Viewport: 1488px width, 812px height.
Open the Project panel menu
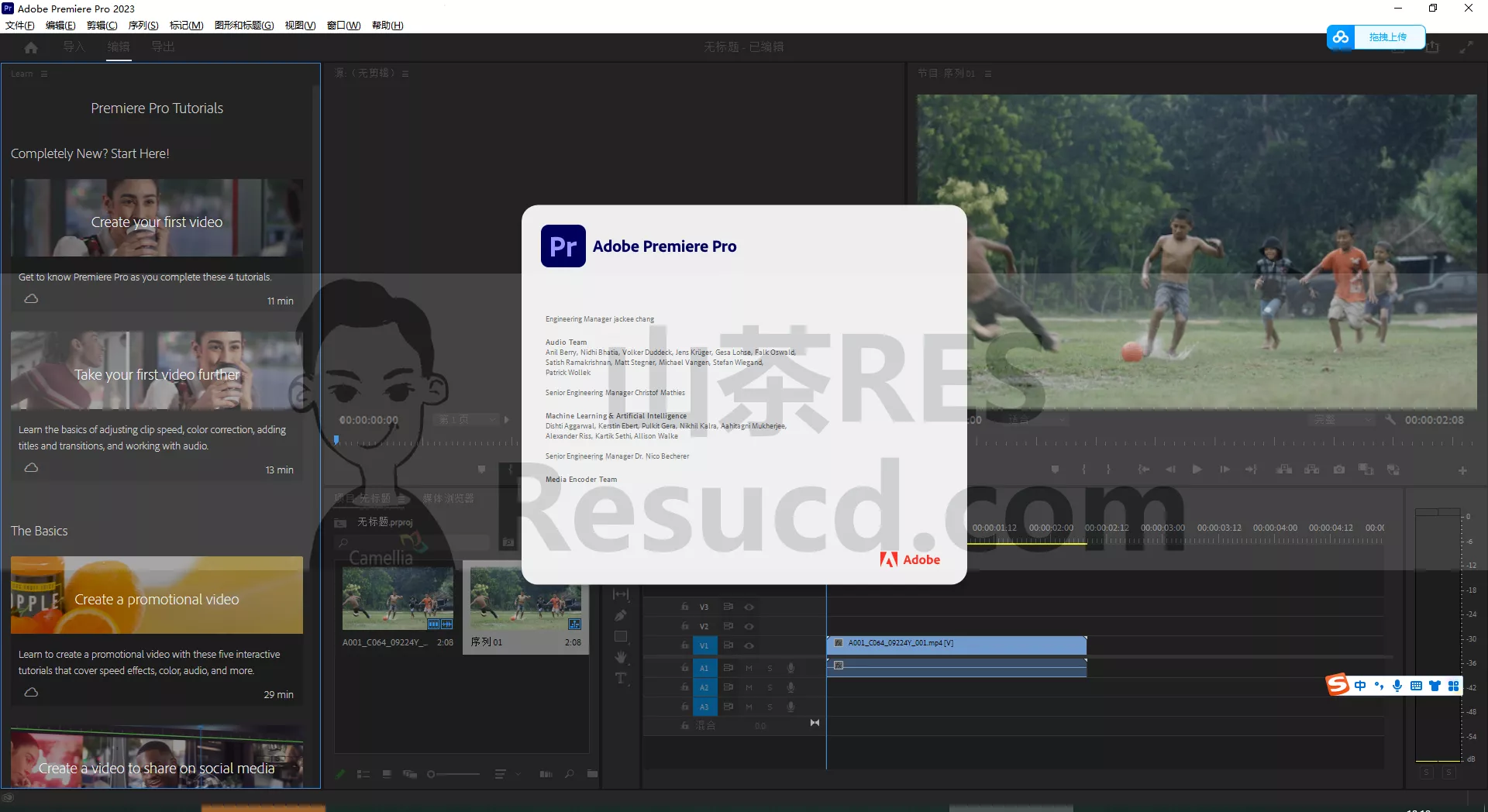tap(401, 499)
